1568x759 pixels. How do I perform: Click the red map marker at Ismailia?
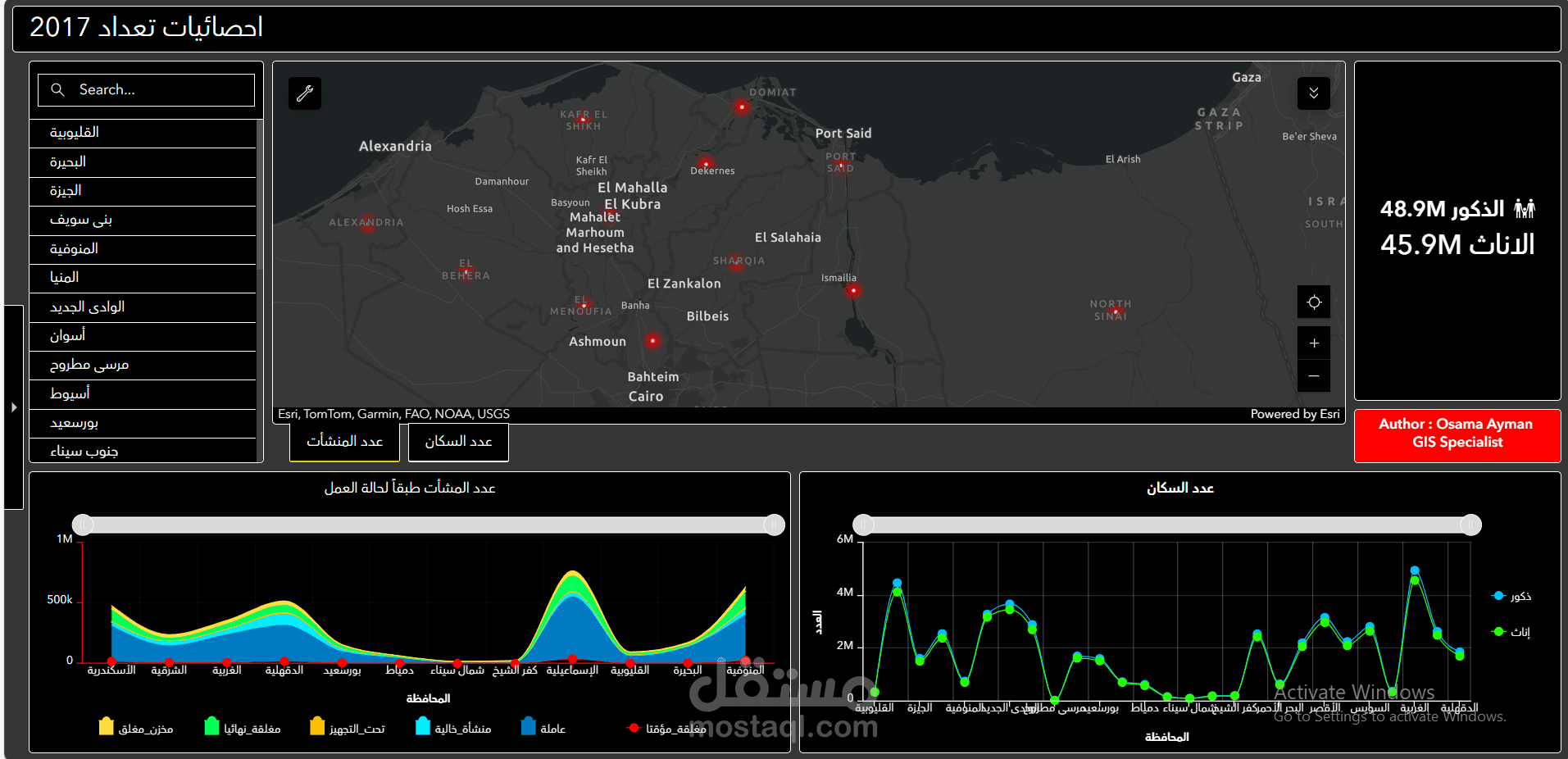(853, 290)
